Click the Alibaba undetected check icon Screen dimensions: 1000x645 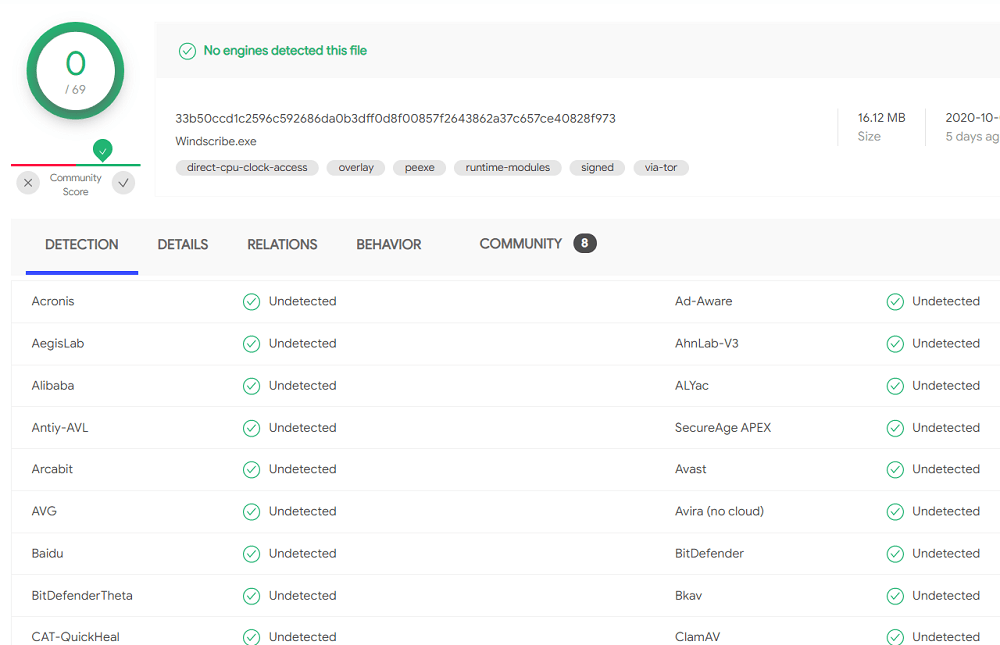coord(251,386)
